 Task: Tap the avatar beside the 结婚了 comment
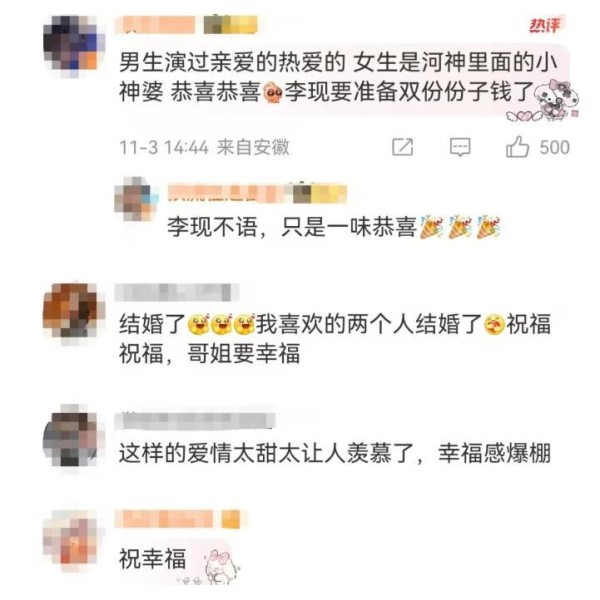coord(73,313)
